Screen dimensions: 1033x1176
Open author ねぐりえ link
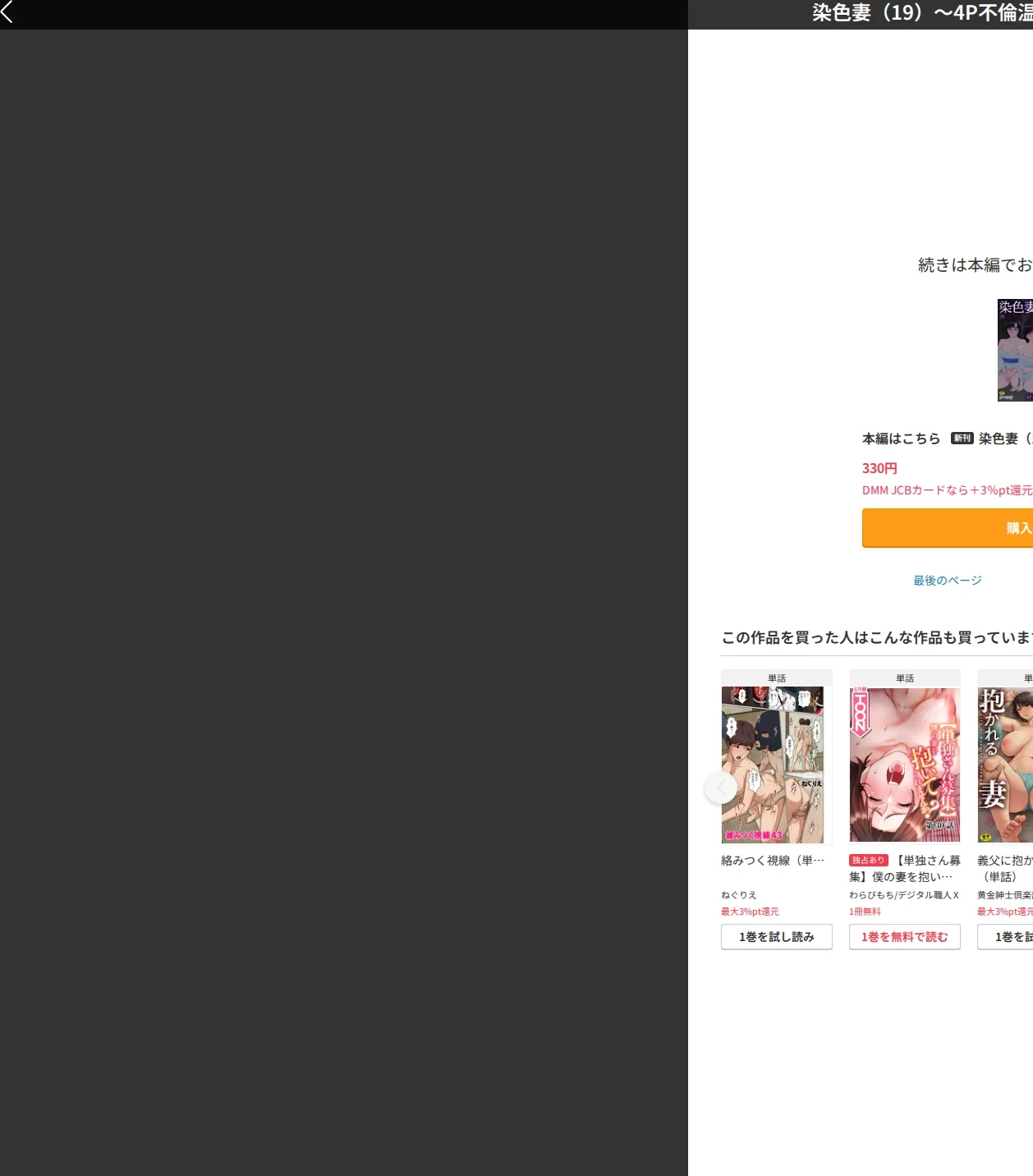(739, 895)
